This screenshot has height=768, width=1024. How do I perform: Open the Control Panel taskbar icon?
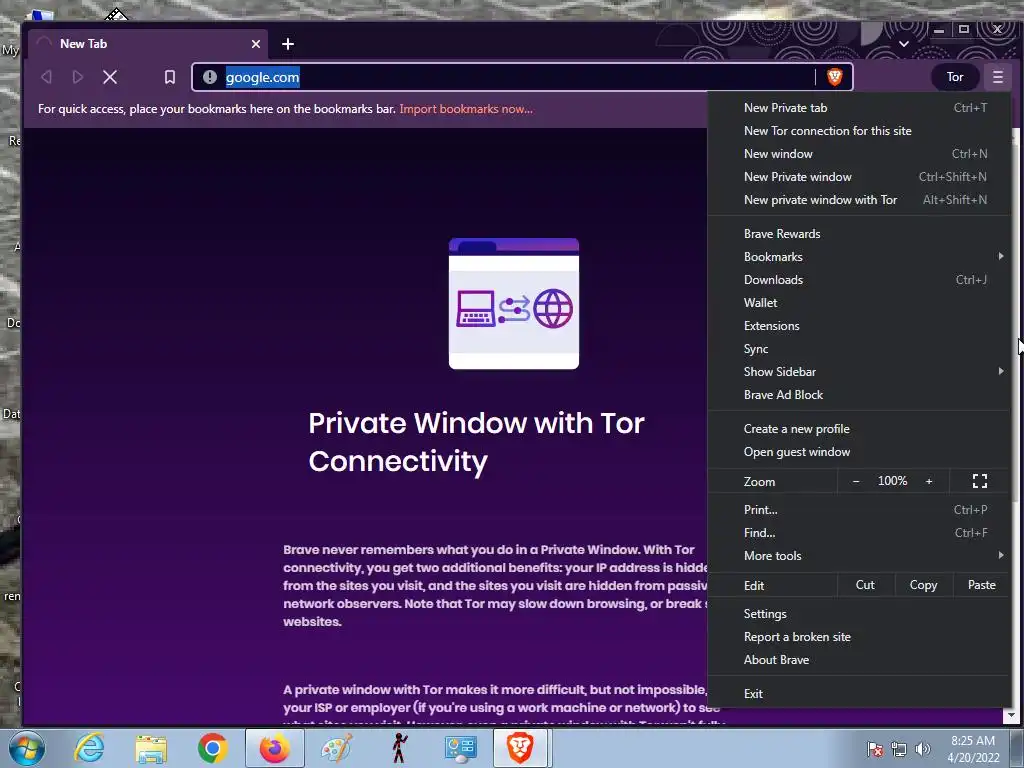coord(460,748)
